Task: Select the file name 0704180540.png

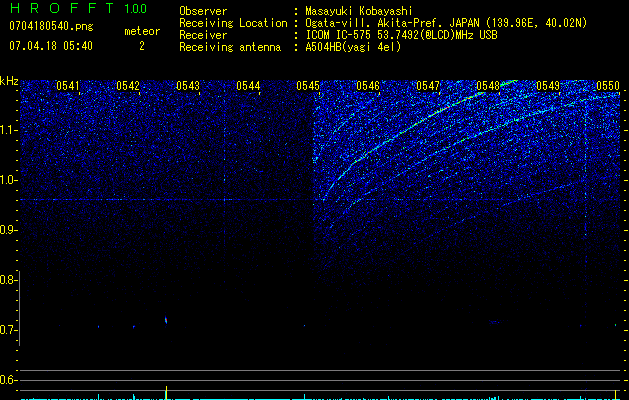Action: (x=51, y=26)
